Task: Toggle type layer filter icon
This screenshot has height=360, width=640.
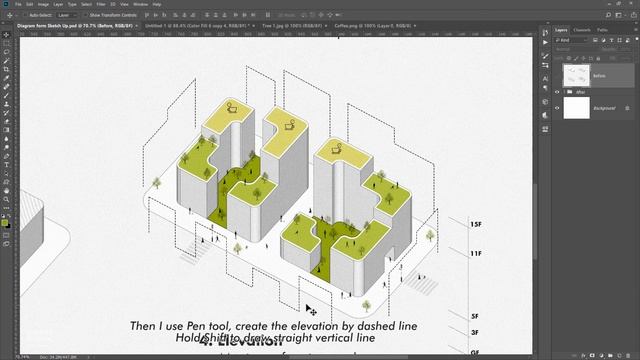Action: [x=611, y=40]
